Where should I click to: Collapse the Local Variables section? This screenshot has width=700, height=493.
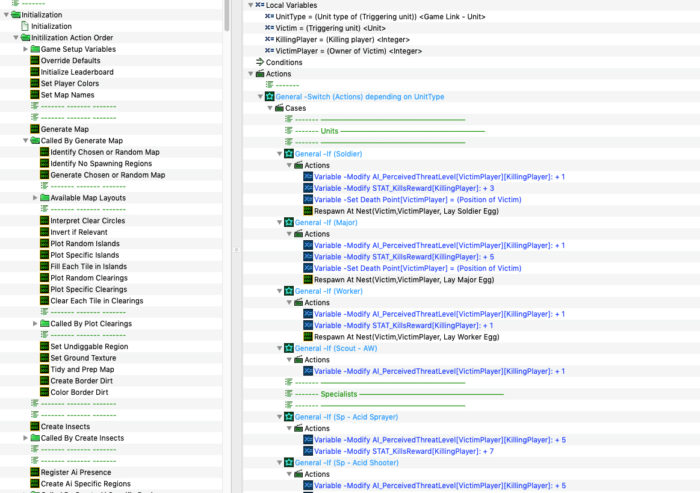click(x=249, y=6)
